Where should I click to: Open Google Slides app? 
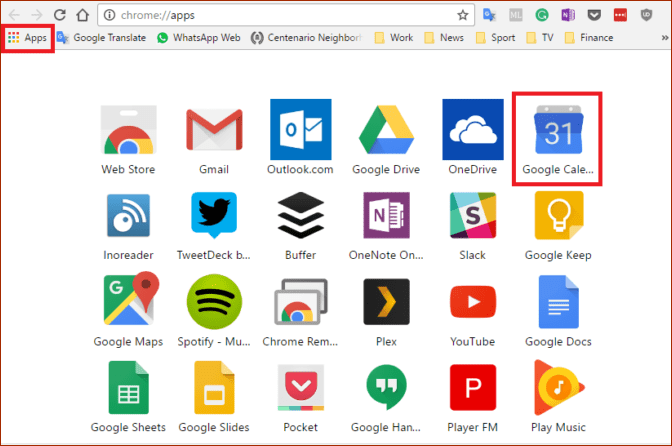point(214,397)
